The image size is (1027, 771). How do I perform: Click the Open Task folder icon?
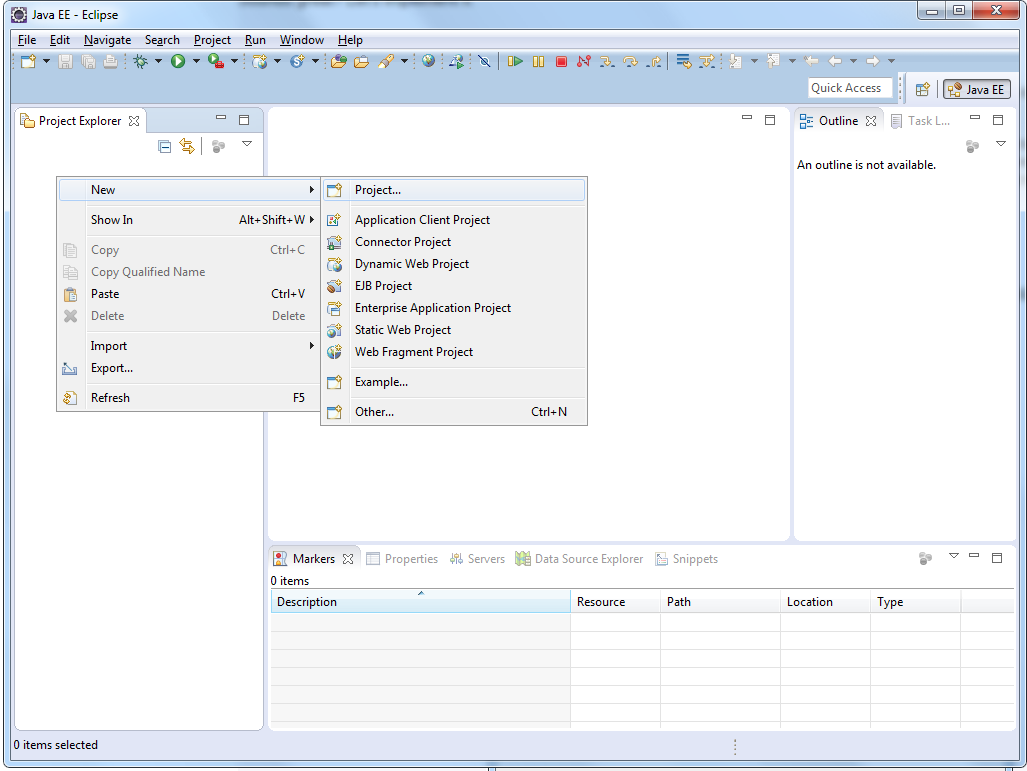(x=361, y=62)
